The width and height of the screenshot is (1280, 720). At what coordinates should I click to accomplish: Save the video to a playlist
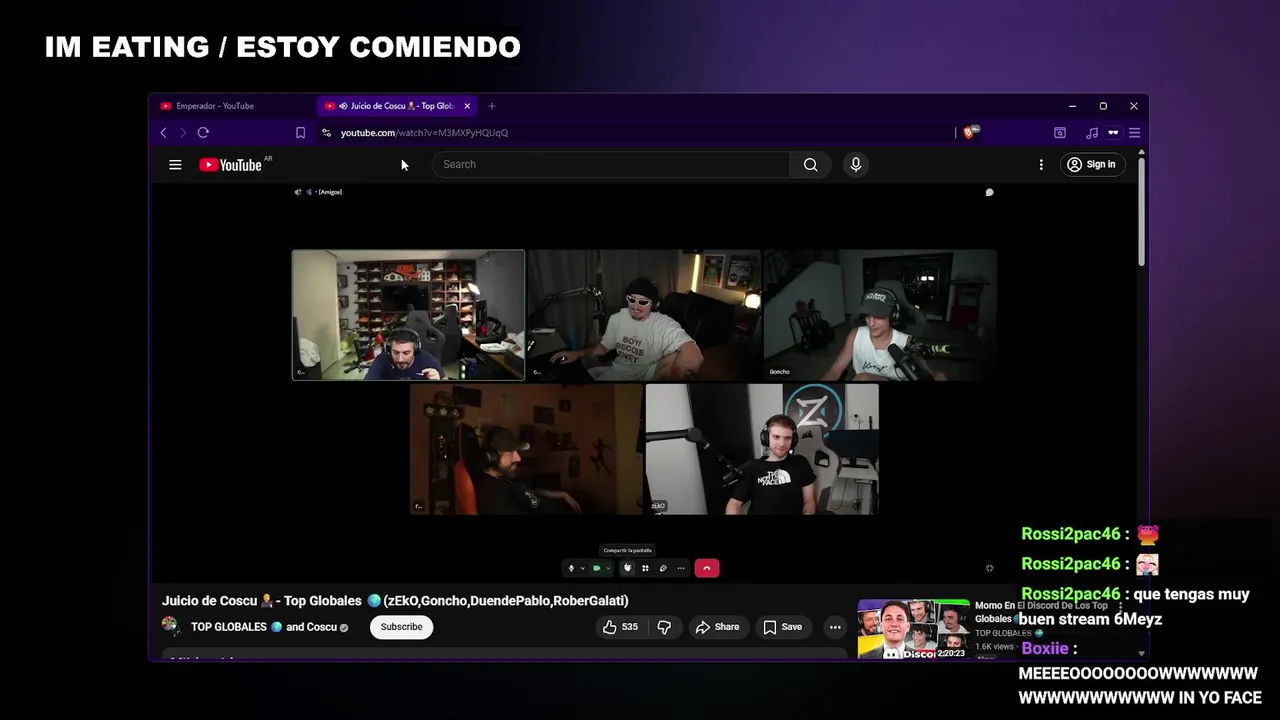(782, 627)
